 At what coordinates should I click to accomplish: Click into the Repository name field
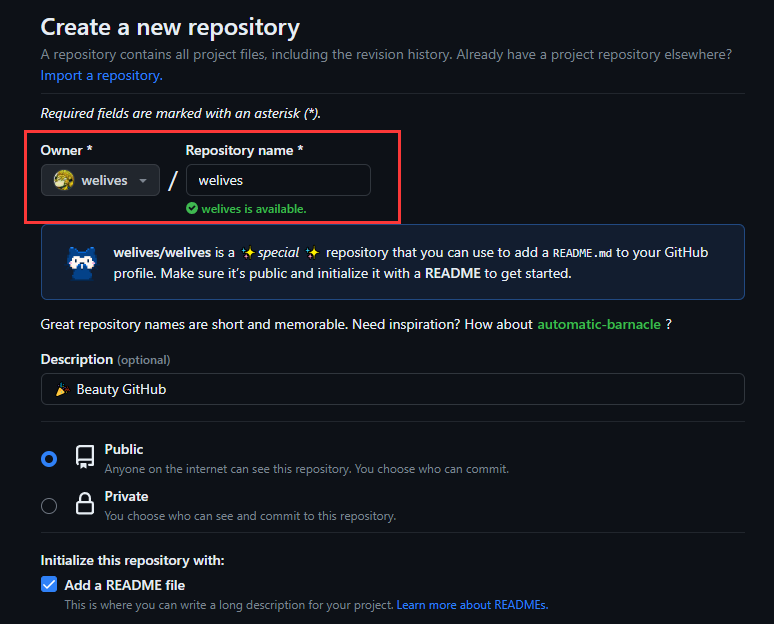coord(278,180)
